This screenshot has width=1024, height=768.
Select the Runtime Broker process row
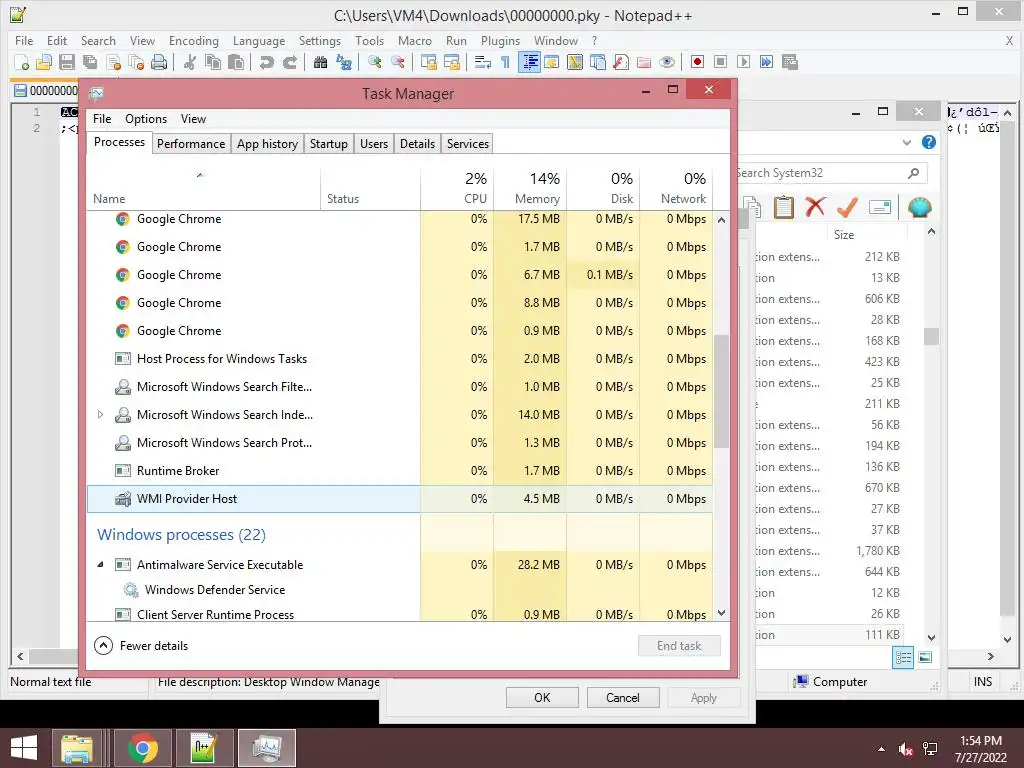pos(400,471)
